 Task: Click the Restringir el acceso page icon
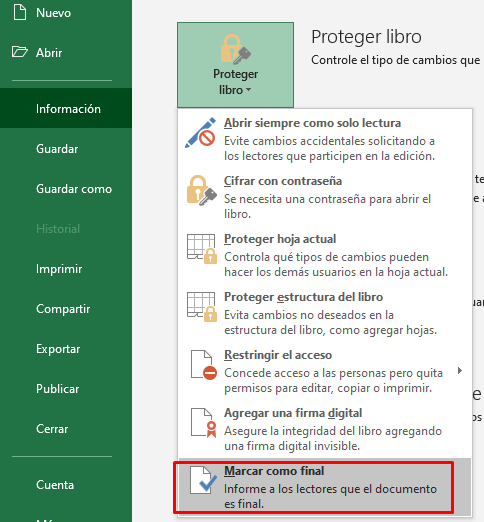203,365
